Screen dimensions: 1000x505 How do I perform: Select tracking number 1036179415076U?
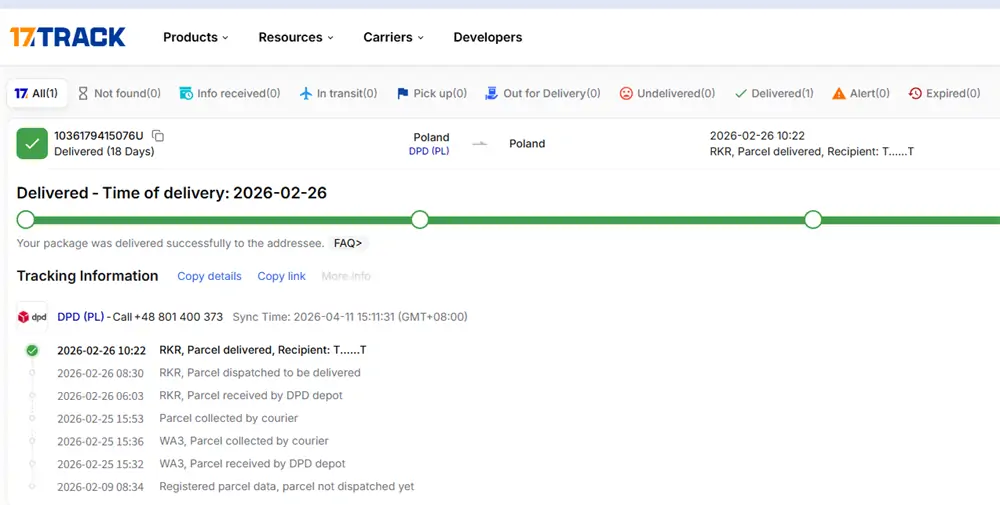tap(99, 136)
